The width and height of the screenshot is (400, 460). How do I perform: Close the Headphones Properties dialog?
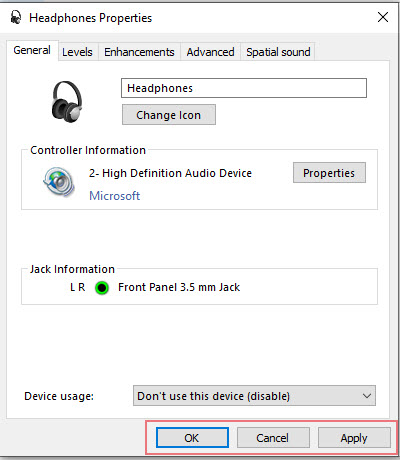pos(383,17)
